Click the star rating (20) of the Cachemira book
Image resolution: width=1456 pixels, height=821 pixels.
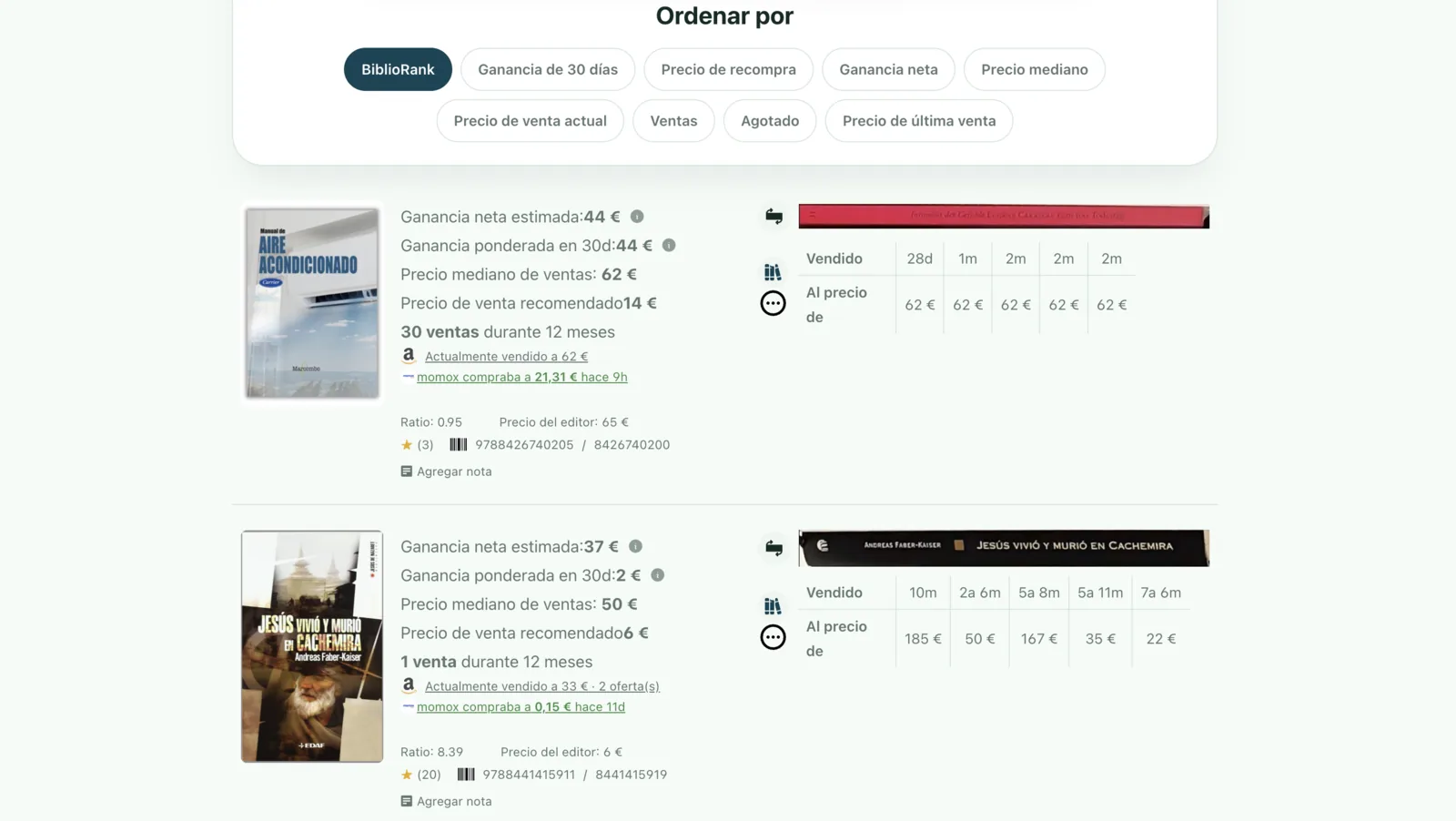tap(420, 775)
